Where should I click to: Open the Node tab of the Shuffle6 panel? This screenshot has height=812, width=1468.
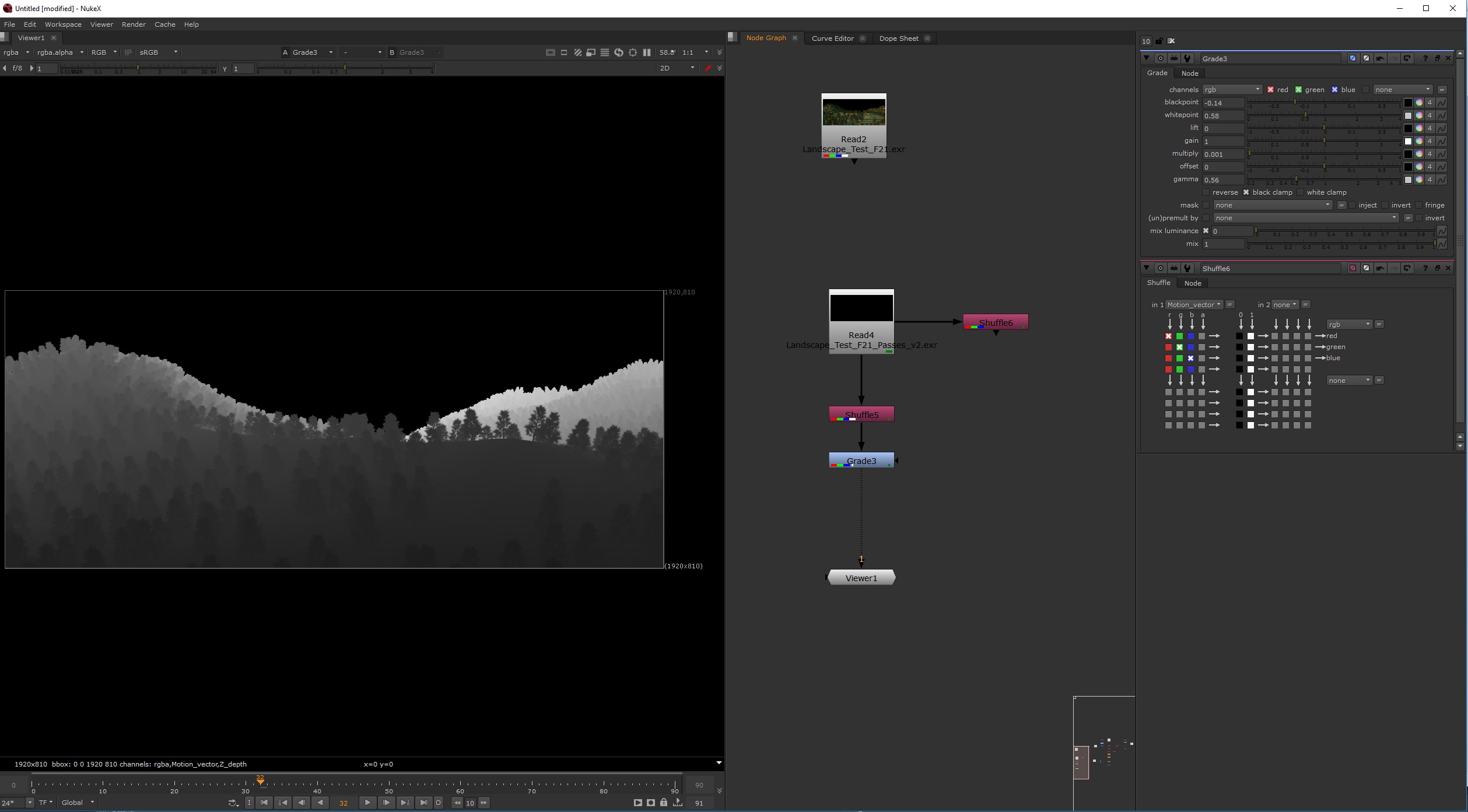1192,283
